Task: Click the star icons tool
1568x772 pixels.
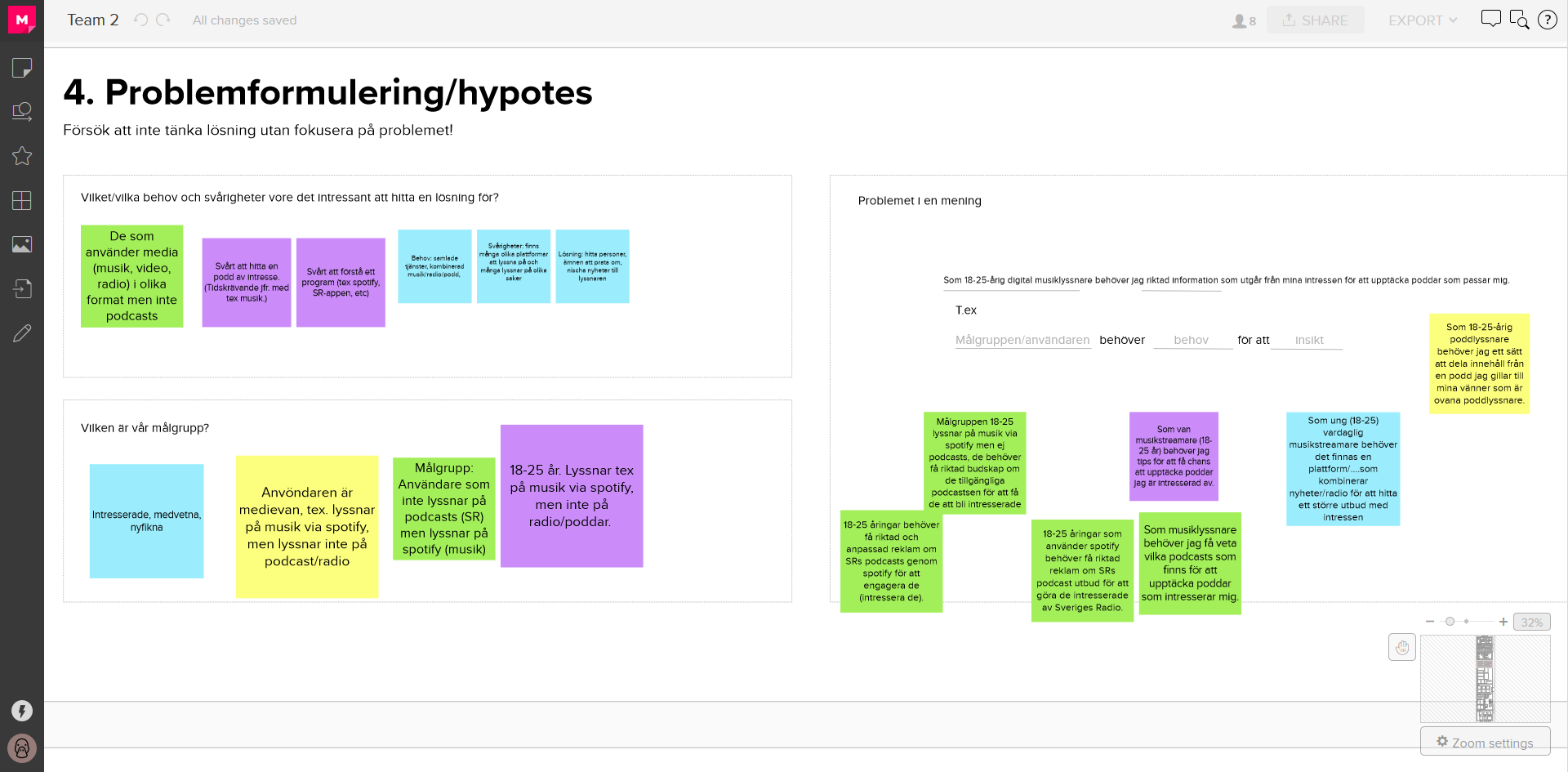Action: [x=22, y=156]
